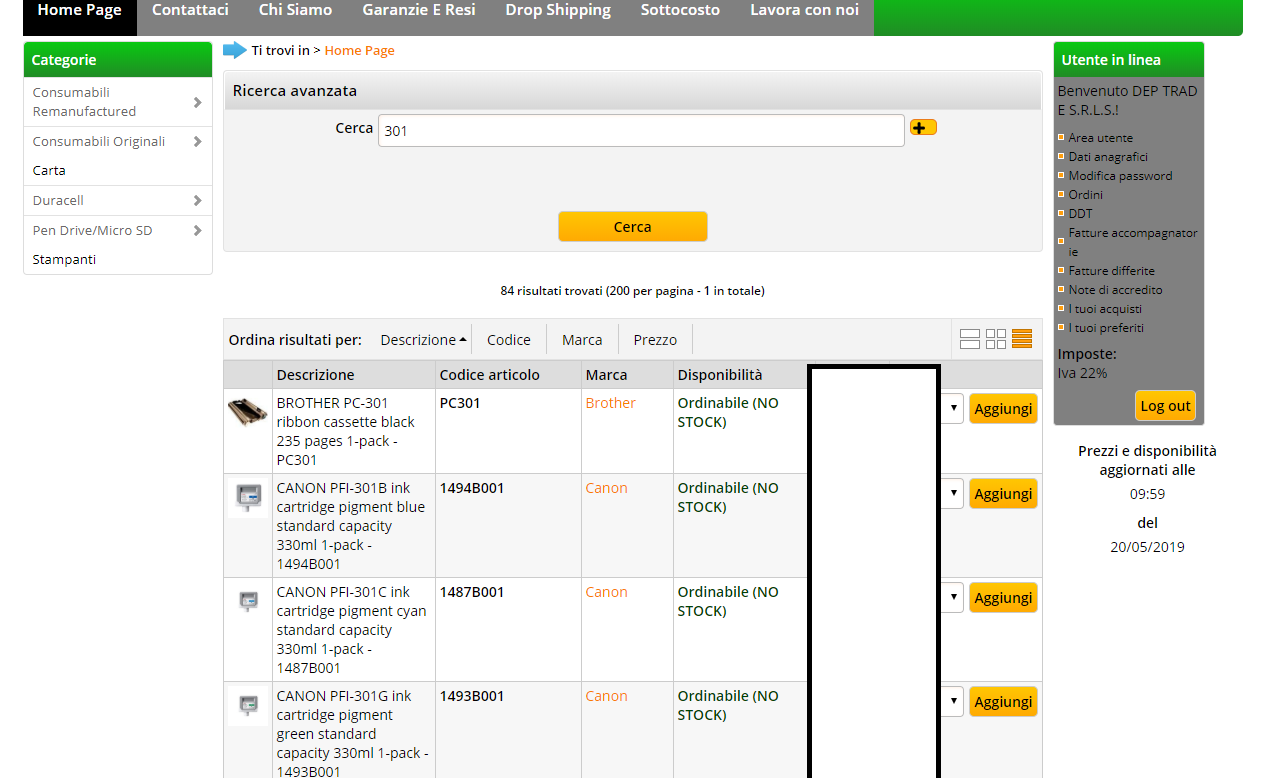Open I tuoi acquisti link
Screen dimensions: 1264x778
[1105, 309]
